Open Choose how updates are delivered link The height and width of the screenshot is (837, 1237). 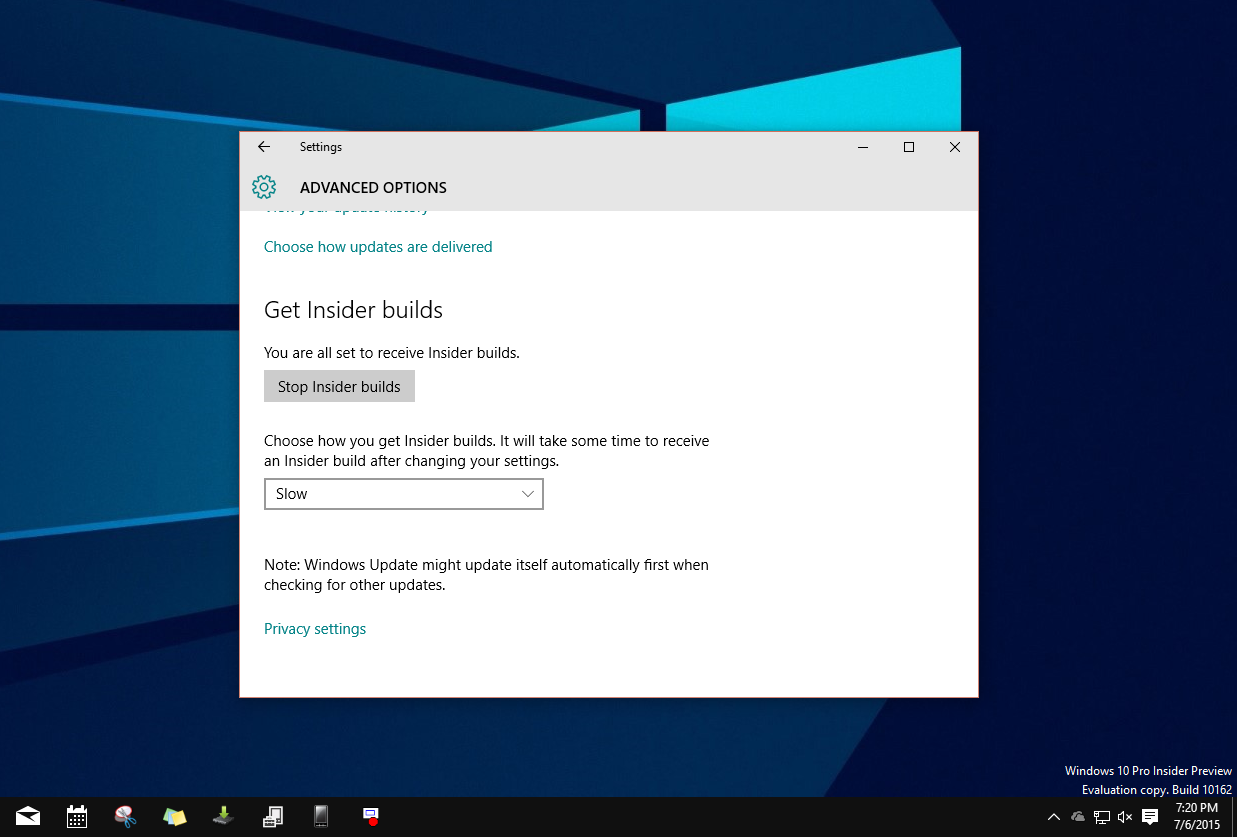[x=378, y=247]
